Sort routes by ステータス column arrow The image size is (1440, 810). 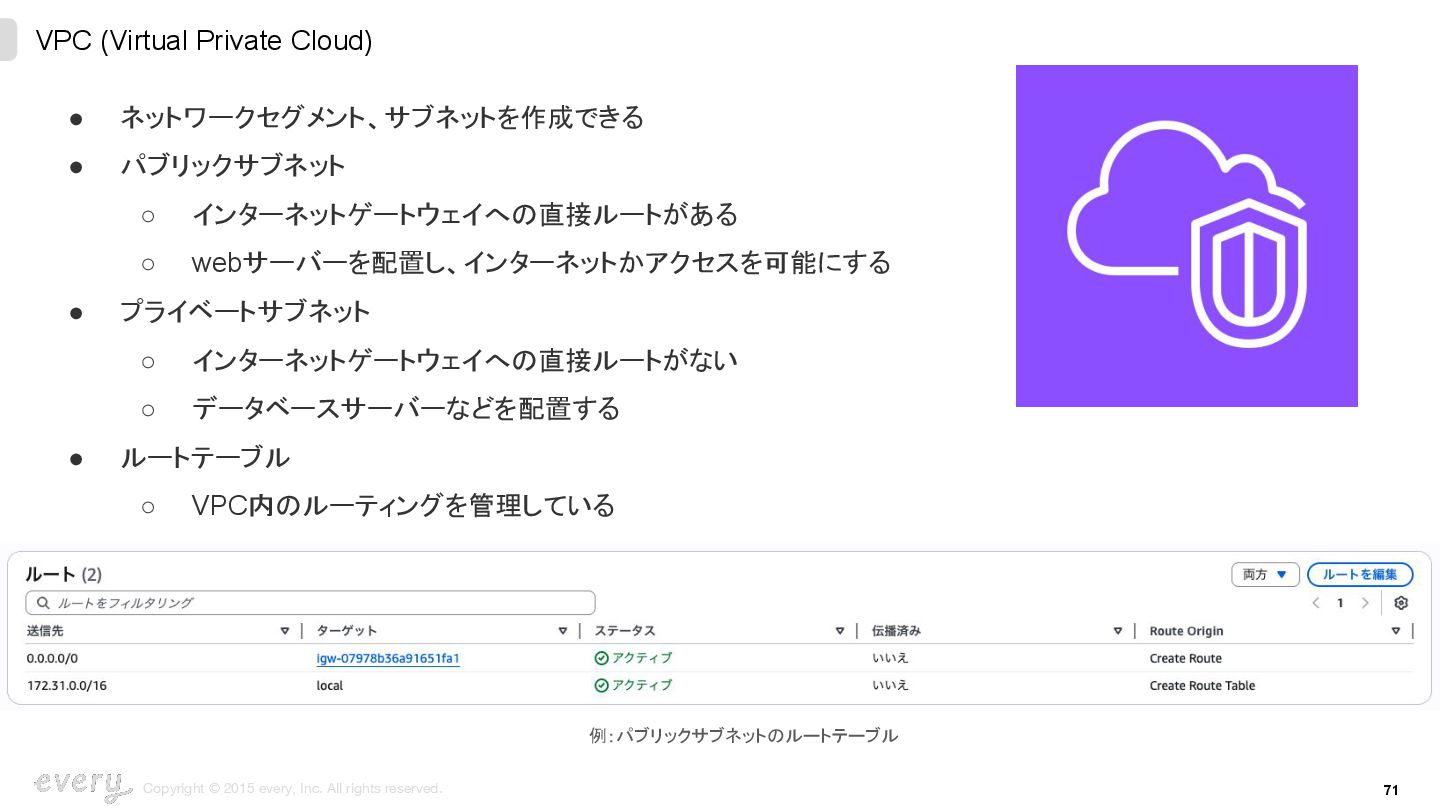pos(840,631)
